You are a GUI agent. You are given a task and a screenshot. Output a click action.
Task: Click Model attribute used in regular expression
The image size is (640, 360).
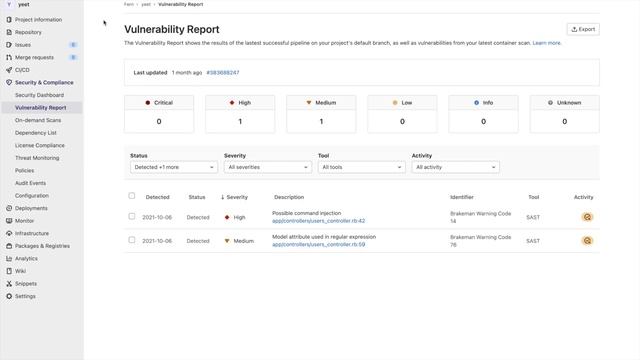[324, 237]
